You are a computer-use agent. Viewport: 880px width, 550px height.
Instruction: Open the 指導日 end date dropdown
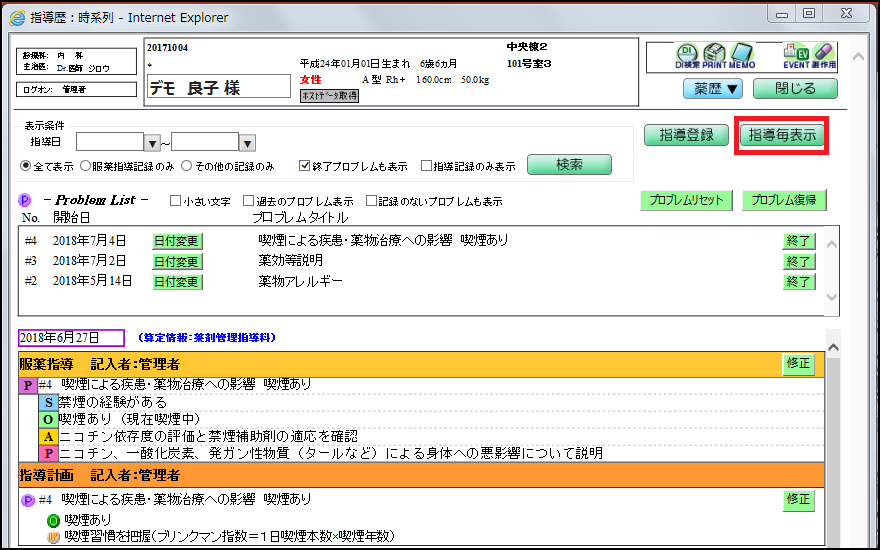click(247, 143)
